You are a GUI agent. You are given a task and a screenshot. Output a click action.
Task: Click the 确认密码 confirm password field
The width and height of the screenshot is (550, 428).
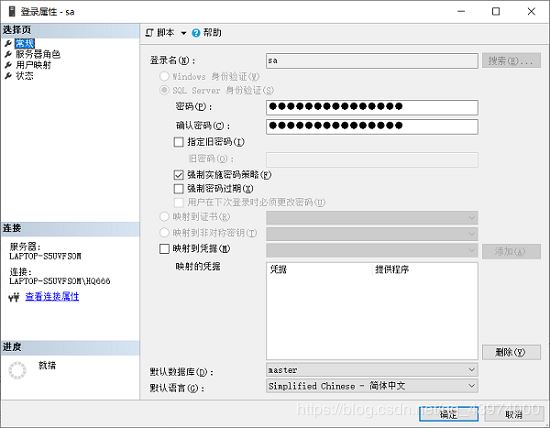pyautogui.click(x=372, y=126)
